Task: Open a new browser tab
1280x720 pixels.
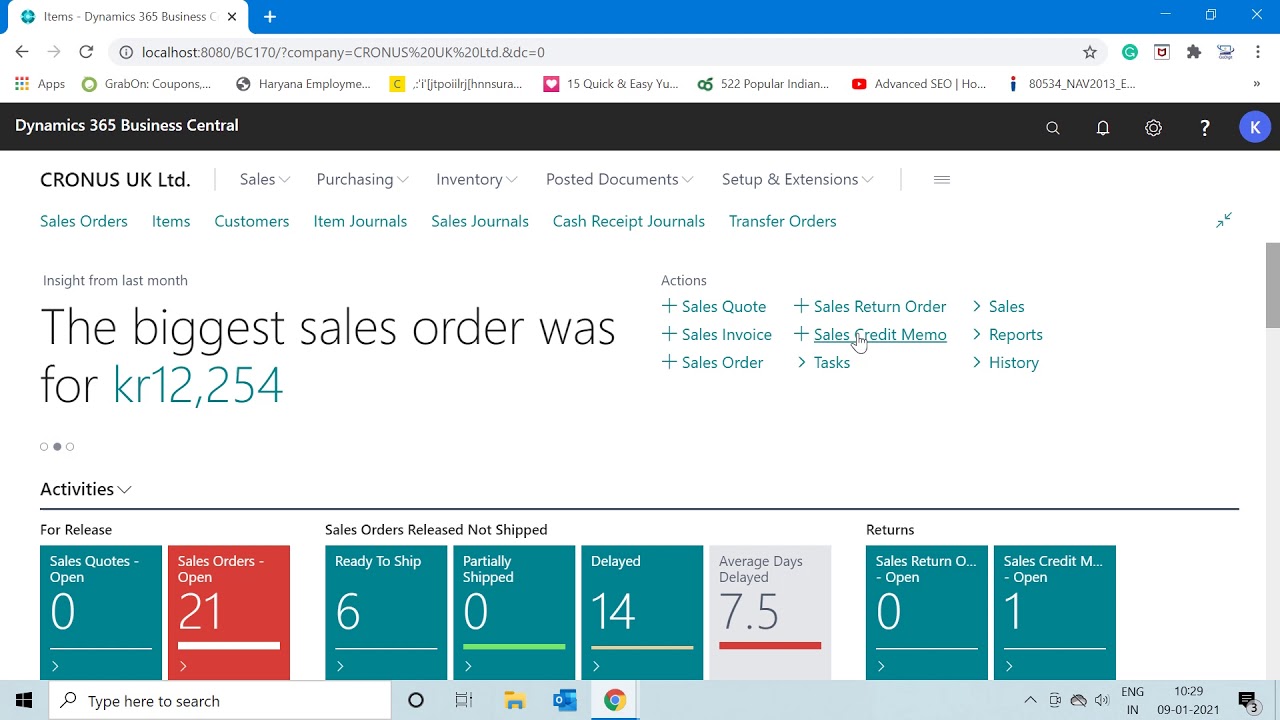Action: 270,16
